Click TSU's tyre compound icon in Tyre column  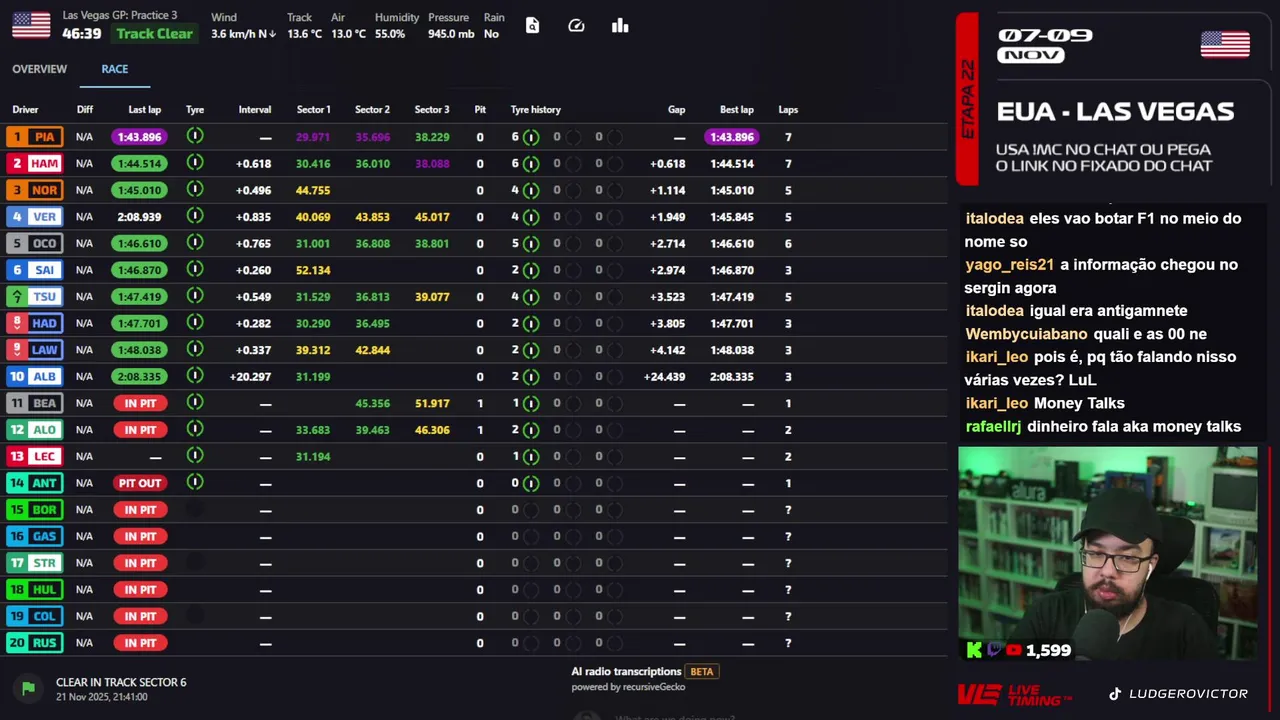pos(195,296)
